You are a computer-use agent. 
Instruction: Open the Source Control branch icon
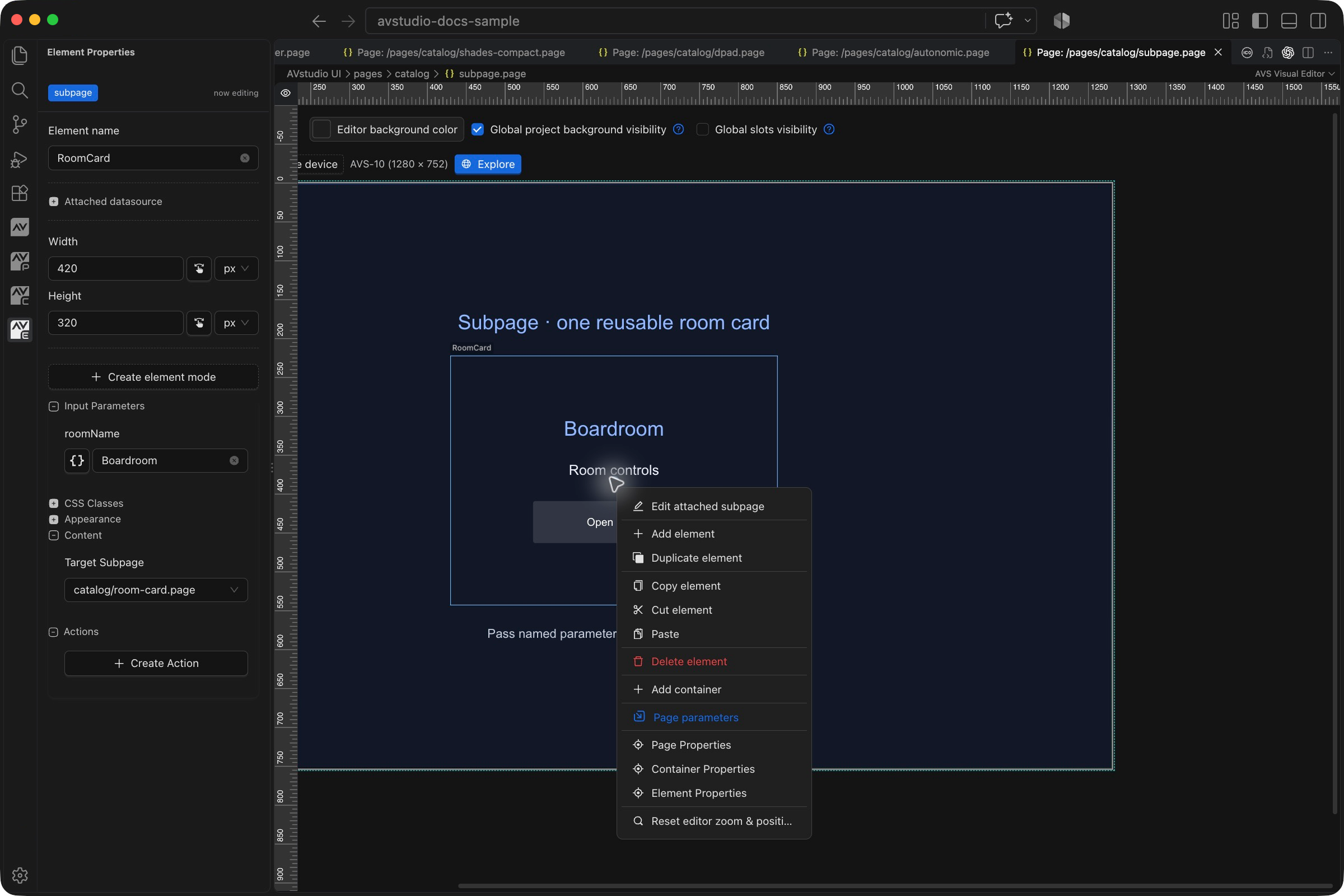(20, 124)
